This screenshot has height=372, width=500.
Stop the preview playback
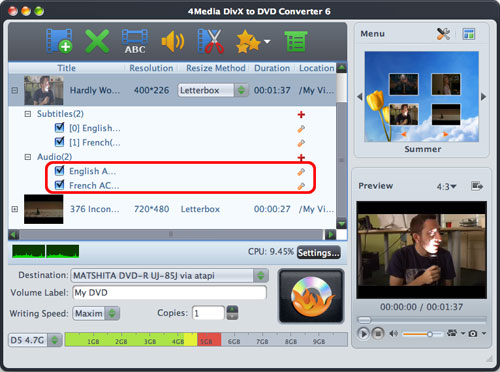(378, 333)
